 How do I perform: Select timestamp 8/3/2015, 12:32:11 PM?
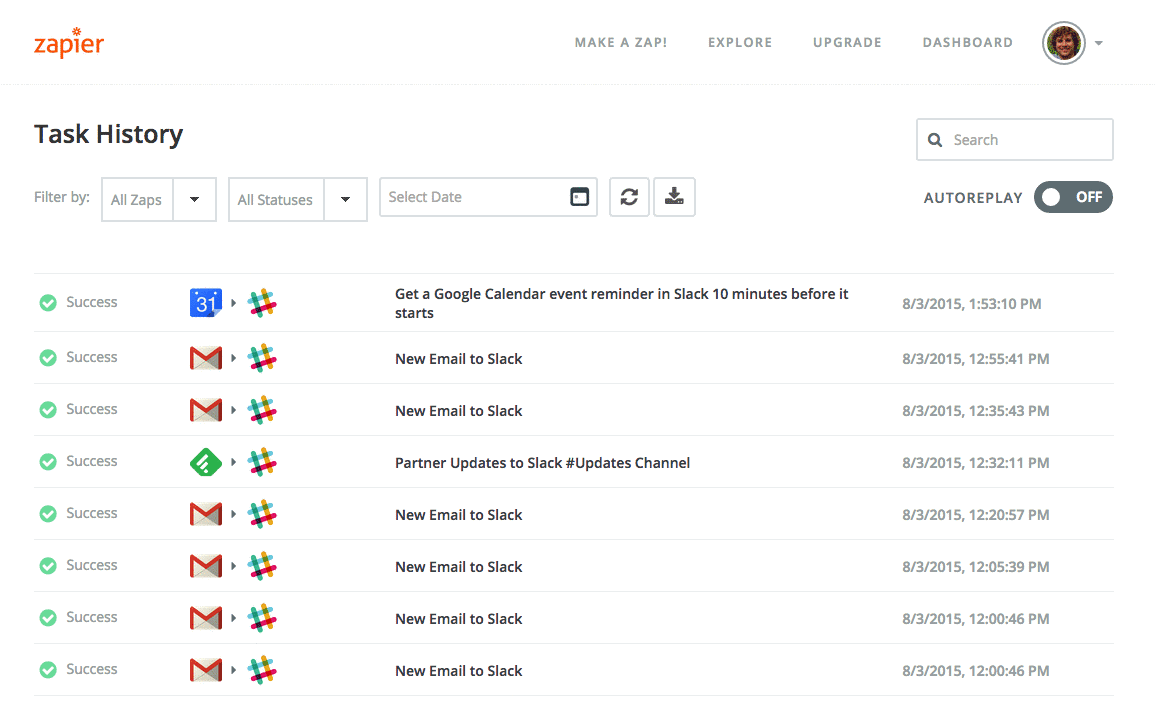(975, 463)
